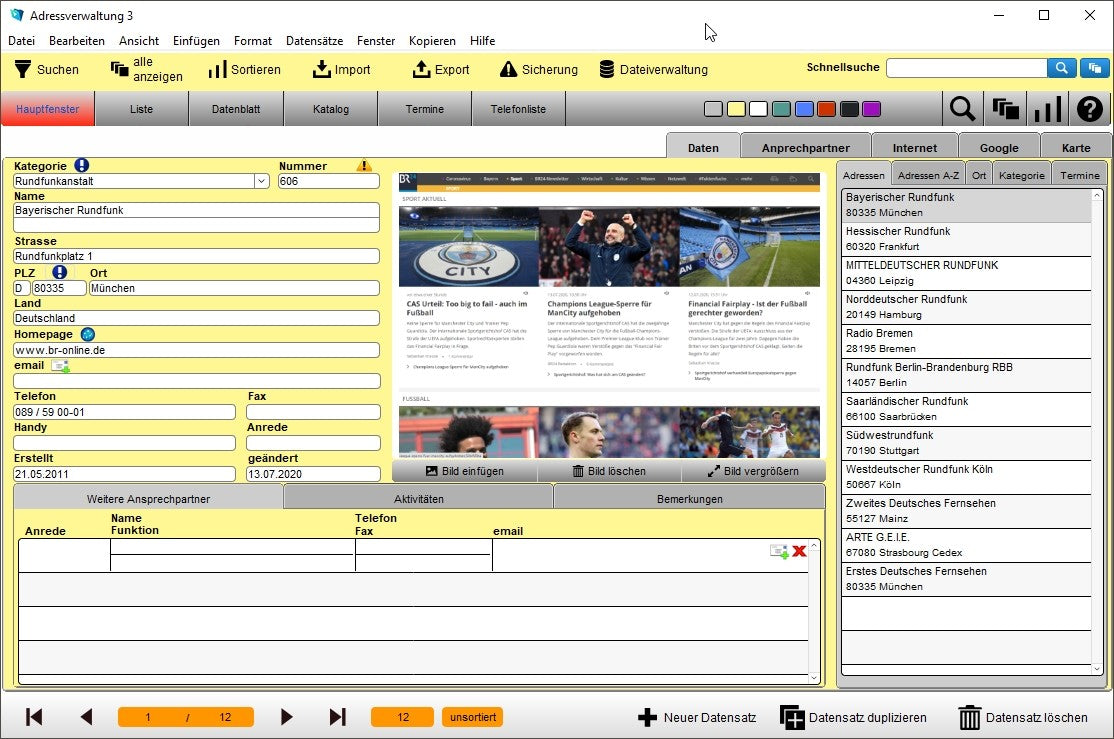1114x739 pixels.
Task: Jump to first record arrow
Action: 34,717
